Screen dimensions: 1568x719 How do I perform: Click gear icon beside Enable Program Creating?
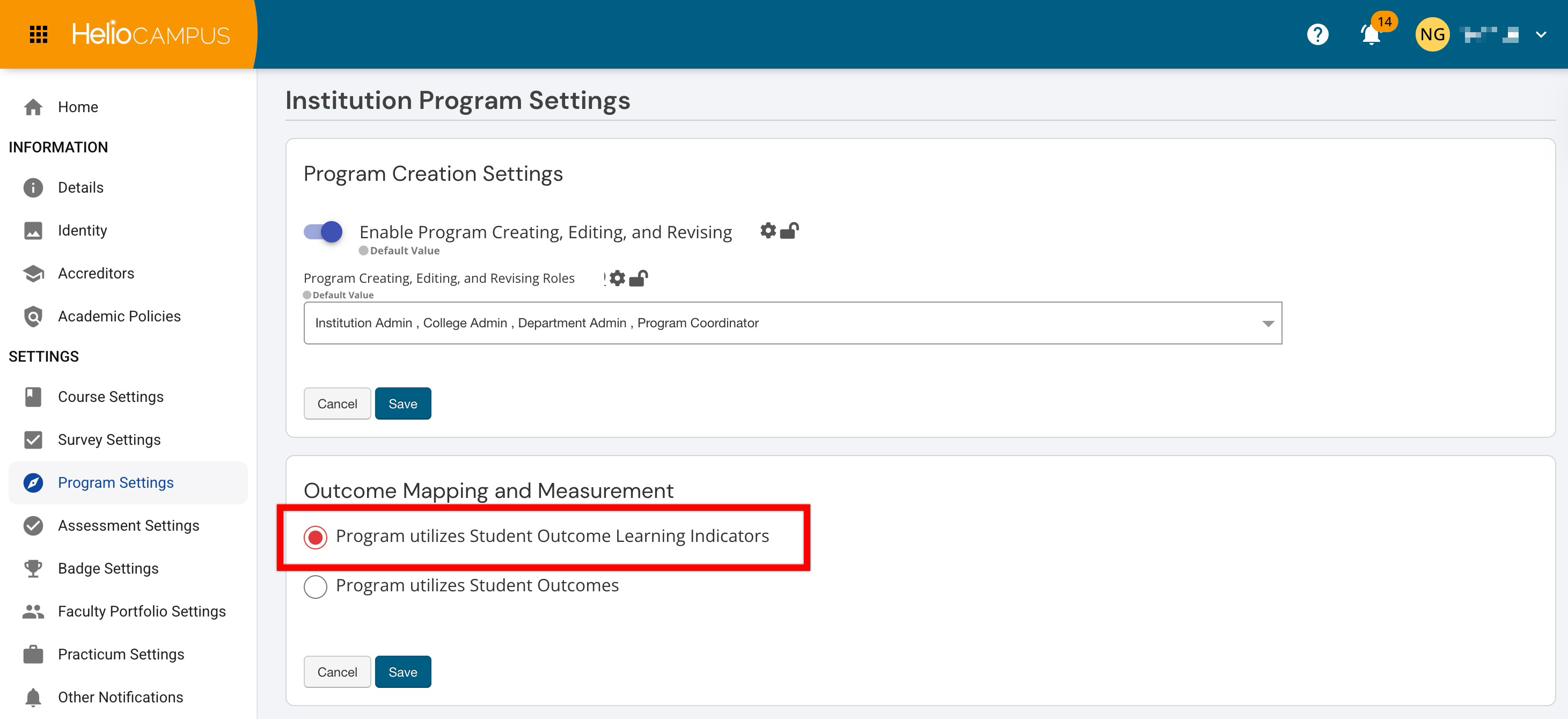coord(768,231)
